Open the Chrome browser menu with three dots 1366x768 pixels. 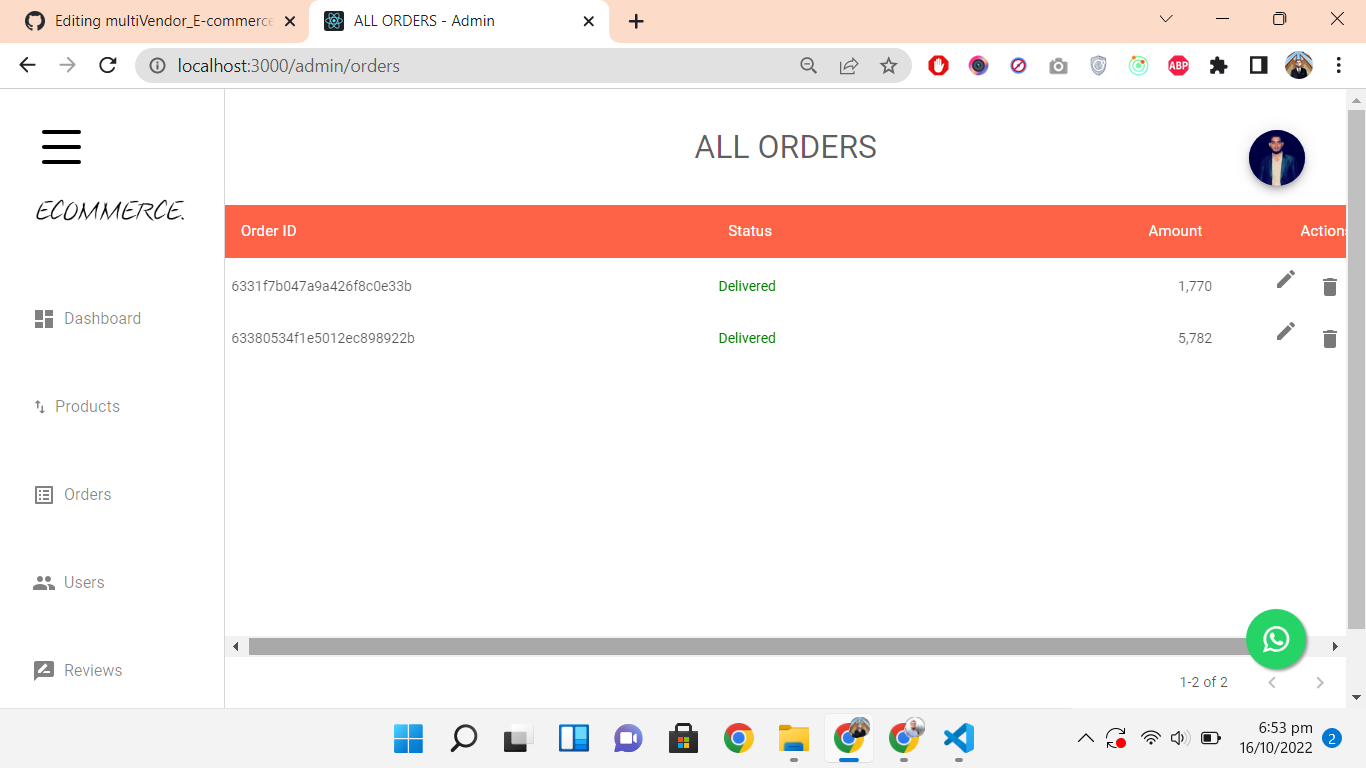pyautogui.click(x=1338, y=65)
